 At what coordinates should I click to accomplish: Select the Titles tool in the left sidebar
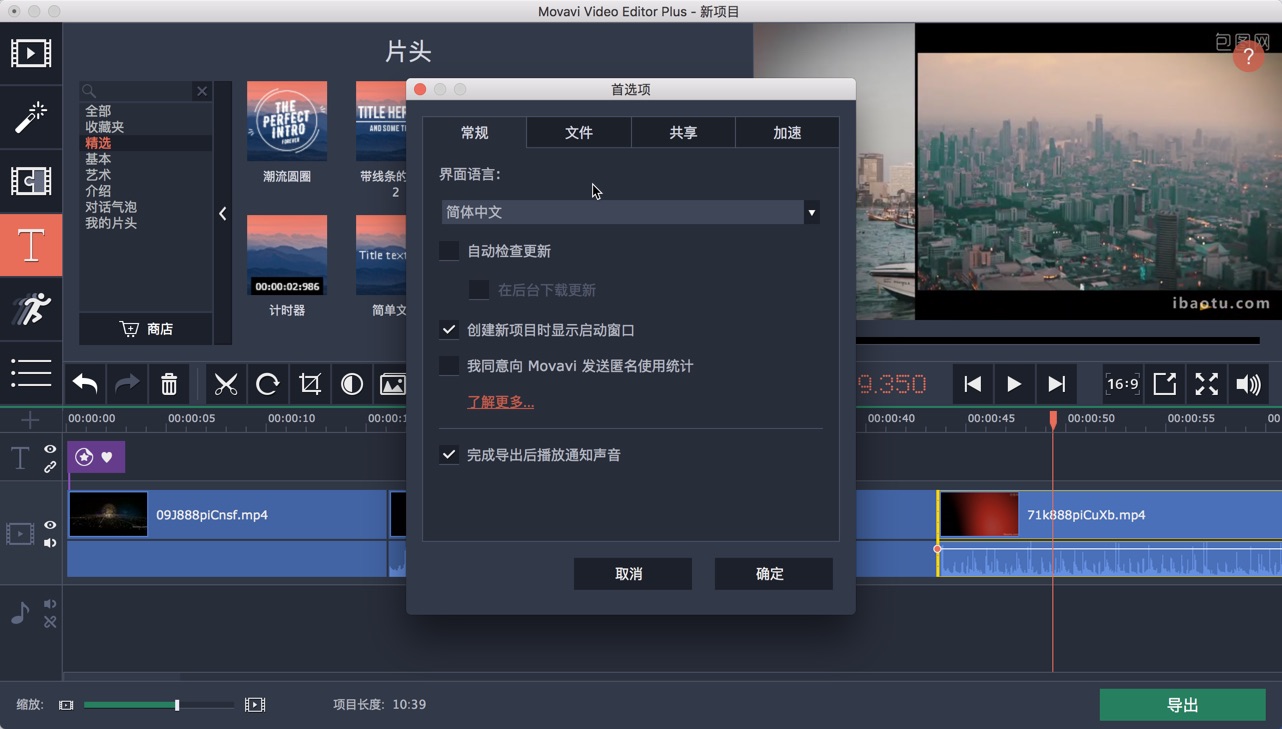[31, 245]
